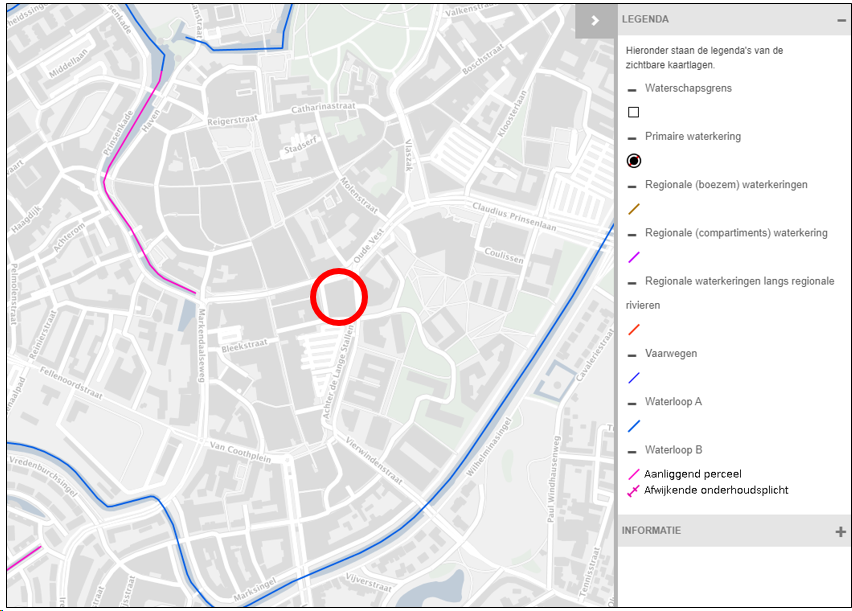Click the Afwijkende onderhoudsplicht legend entry
The width and height of the screenshot is (852, 611).
[716, 490]
